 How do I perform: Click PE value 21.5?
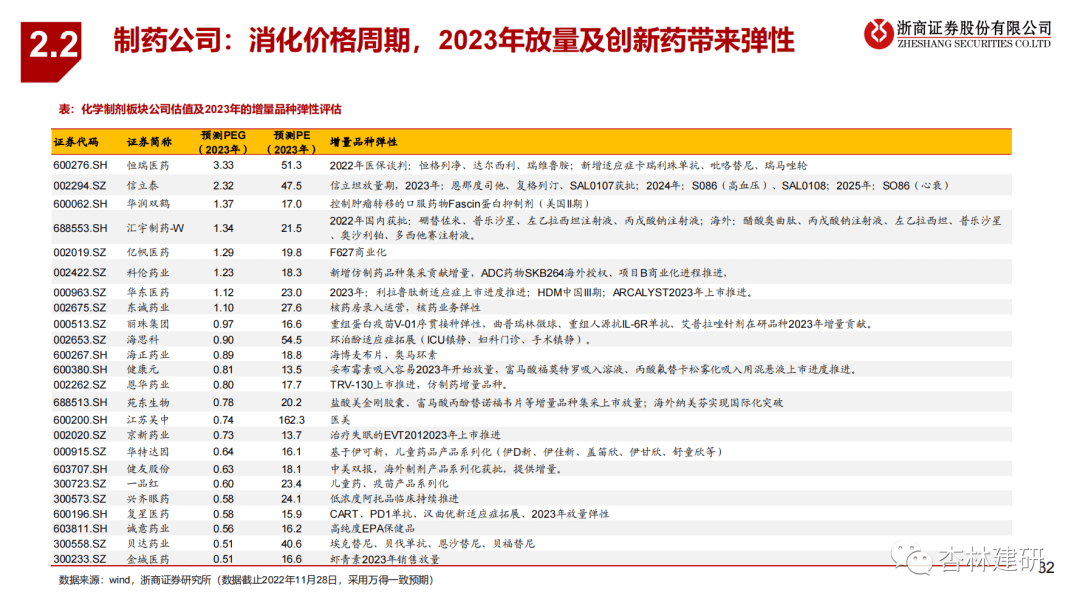click(291, 228)
